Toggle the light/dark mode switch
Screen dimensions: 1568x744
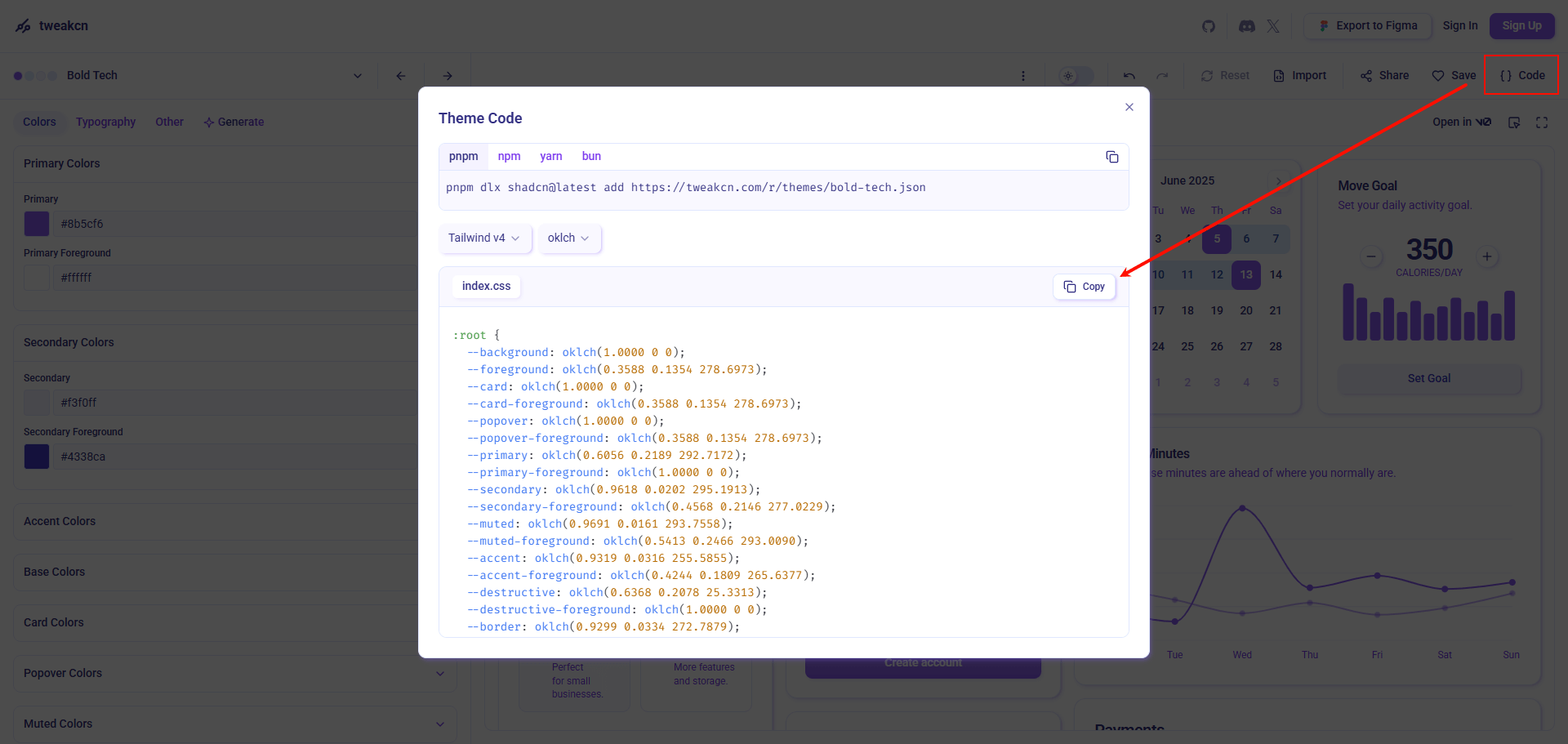coord(1076,76)
